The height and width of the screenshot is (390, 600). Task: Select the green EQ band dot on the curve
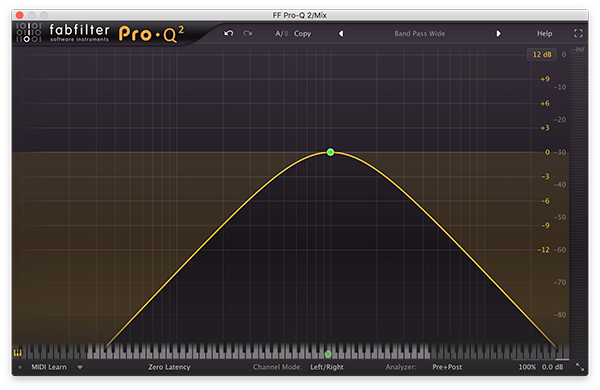click(331, 152)
